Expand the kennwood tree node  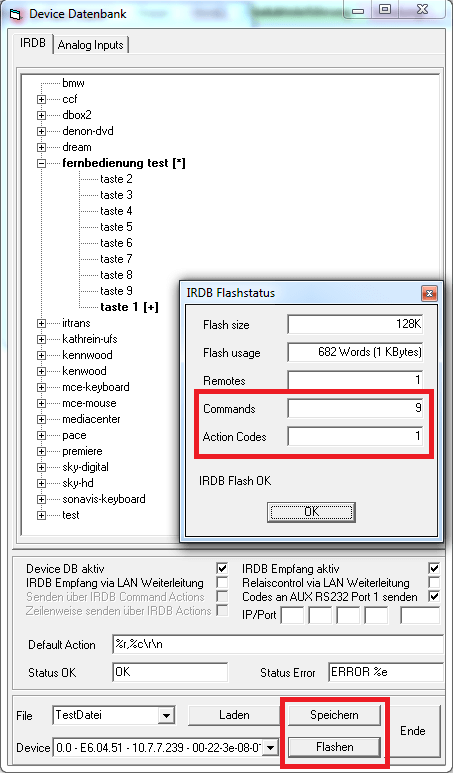41,355
